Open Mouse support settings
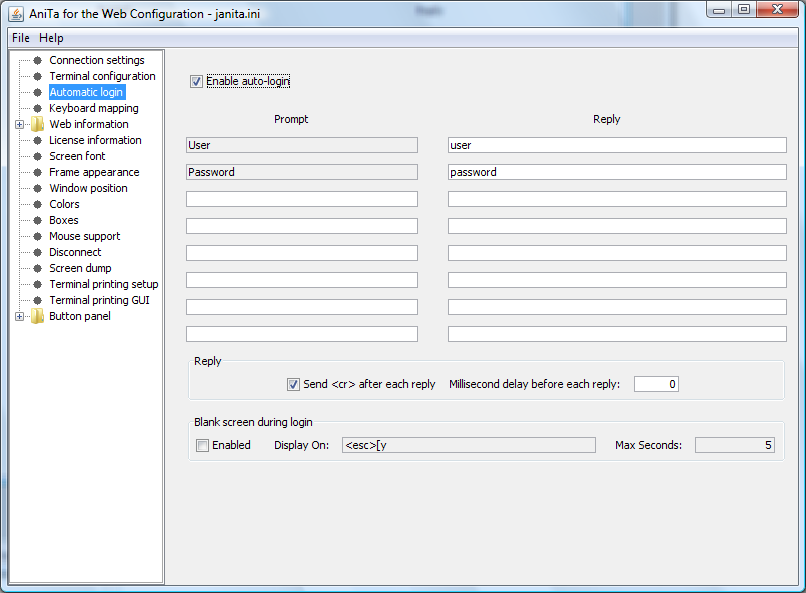The height and width of the screenshot is (593, 806). tap(85, 236)
